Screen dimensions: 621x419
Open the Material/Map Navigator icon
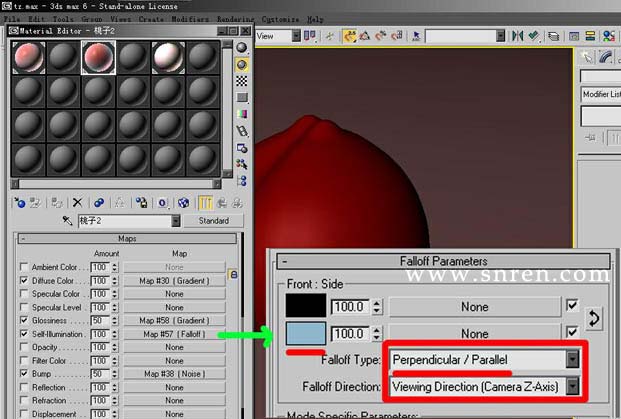(242, 181)
